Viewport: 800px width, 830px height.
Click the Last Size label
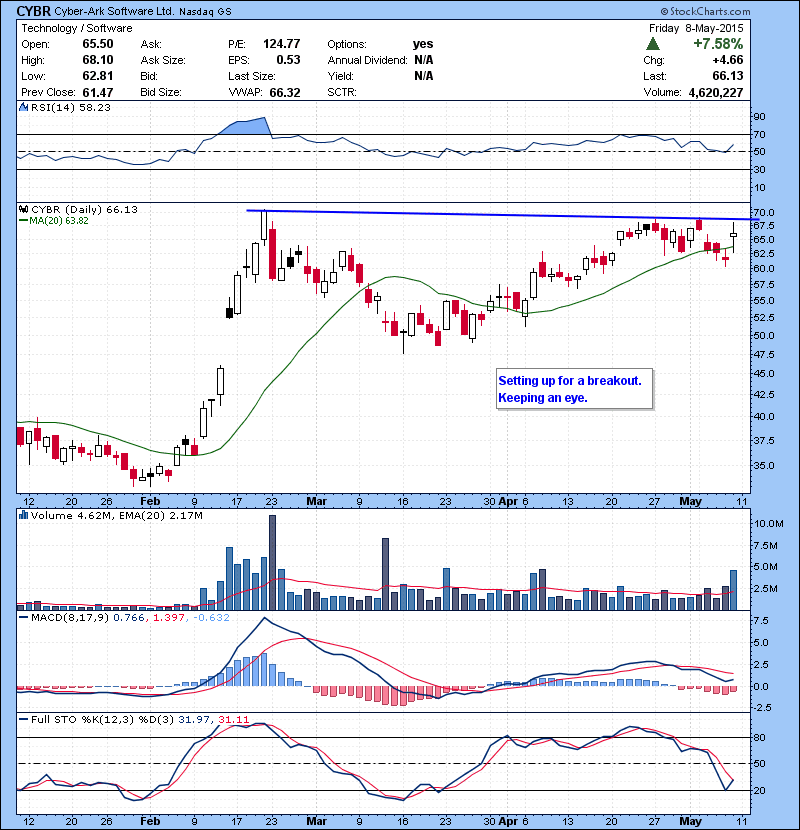[252, 76]
